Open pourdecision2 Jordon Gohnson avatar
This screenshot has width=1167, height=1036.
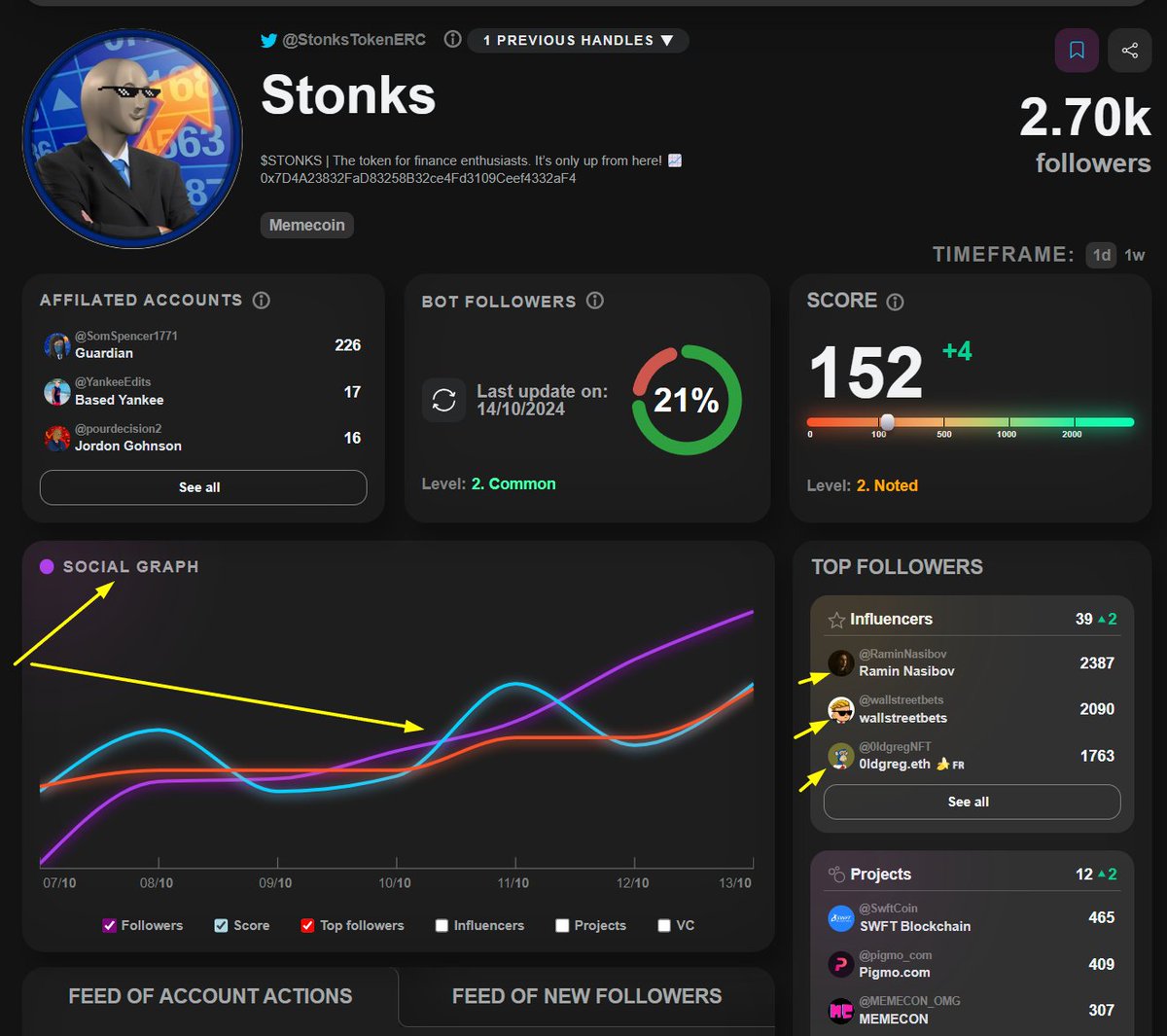coord(56,438)
